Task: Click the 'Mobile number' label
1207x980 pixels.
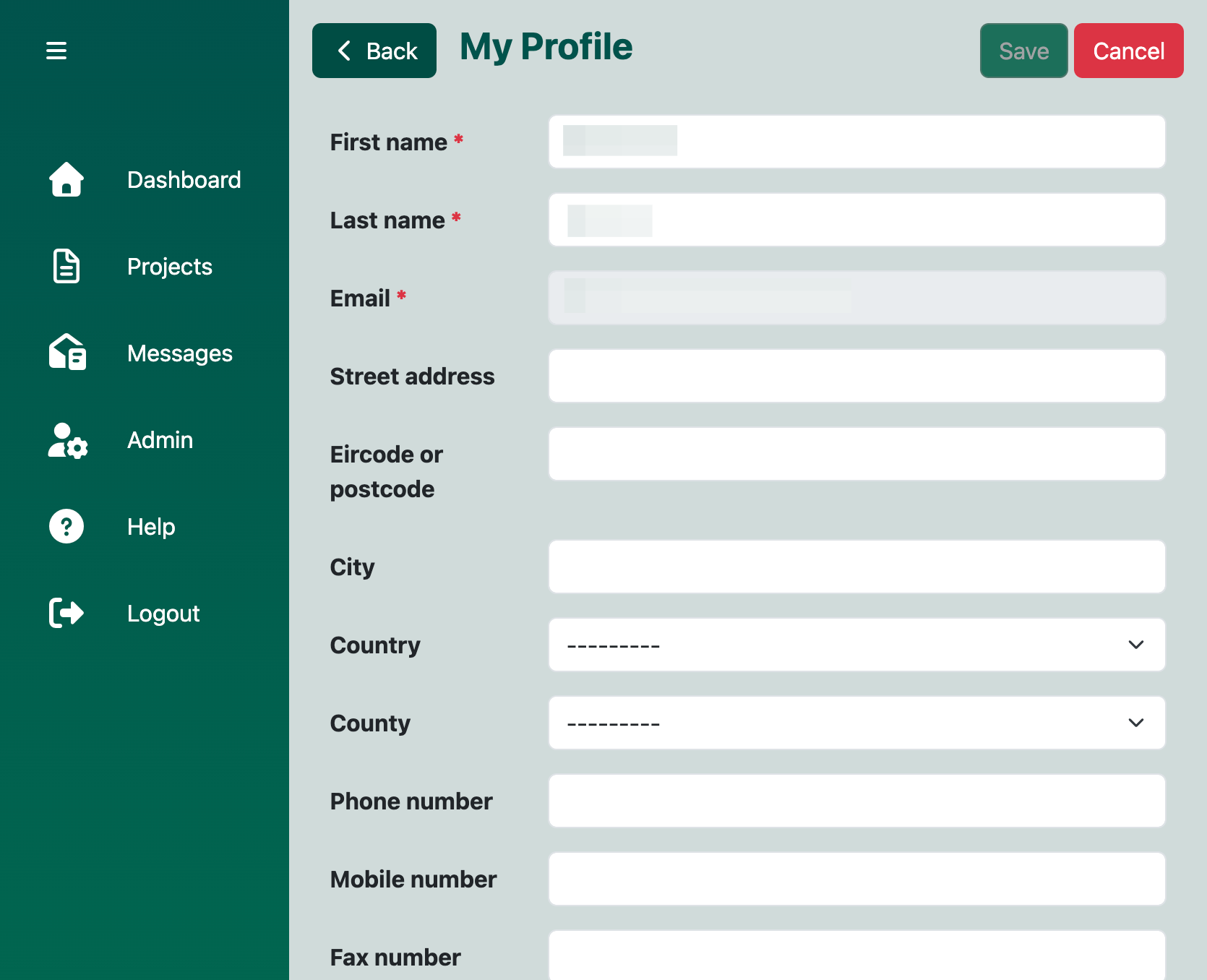Action: (x=413, y=880)
